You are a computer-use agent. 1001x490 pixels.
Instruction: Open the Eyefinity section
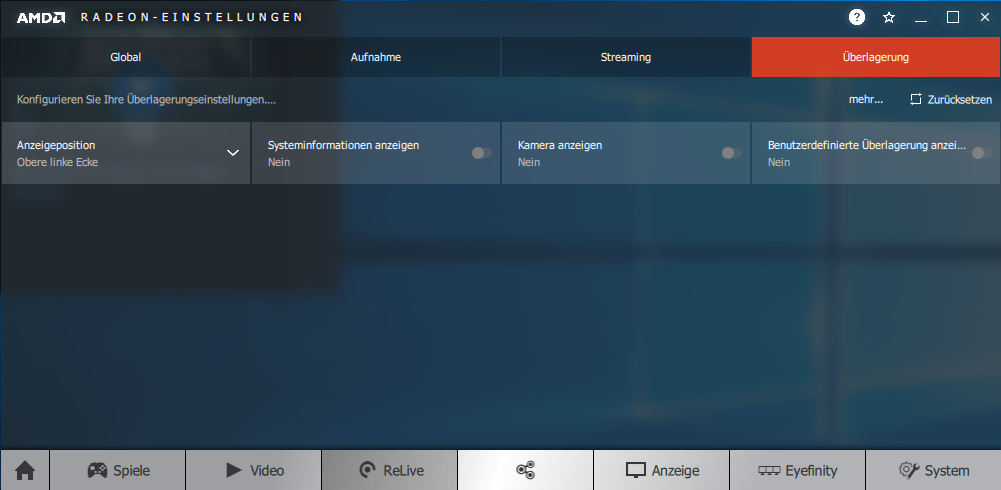pyautogui.click(x=798, y=471)
